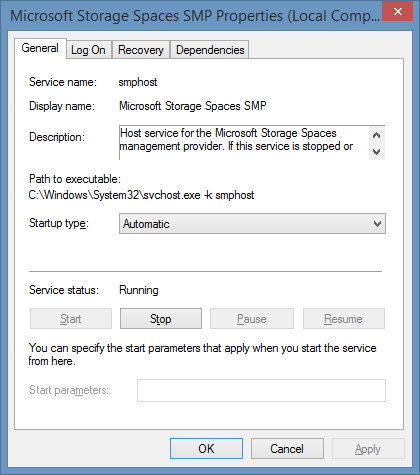Click inside the Description text box
Image resolution: width=420 pixels, height=475 pixels.
[x=244, y=143]
